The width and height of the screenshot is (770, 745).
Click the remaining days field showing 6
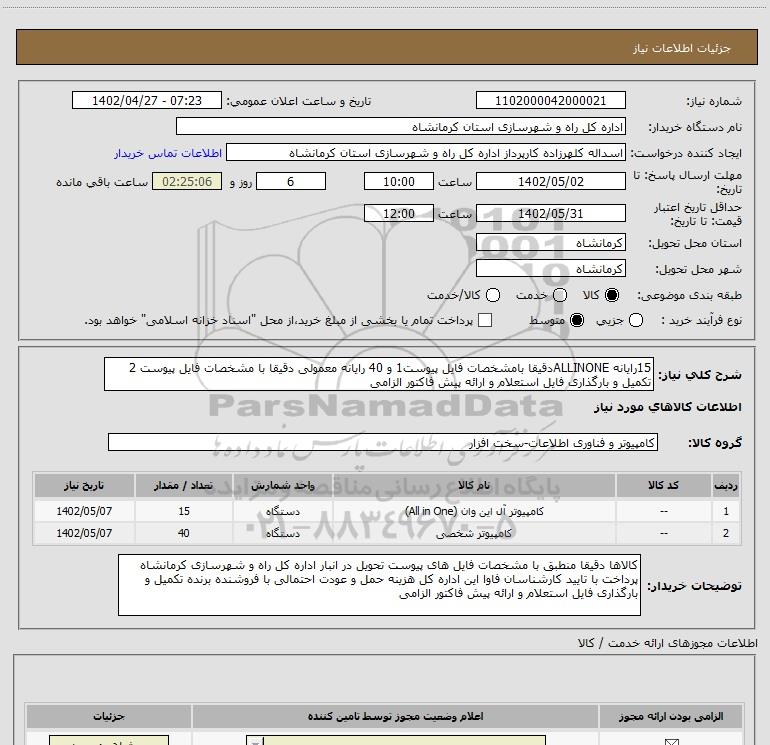pos(291,181)
